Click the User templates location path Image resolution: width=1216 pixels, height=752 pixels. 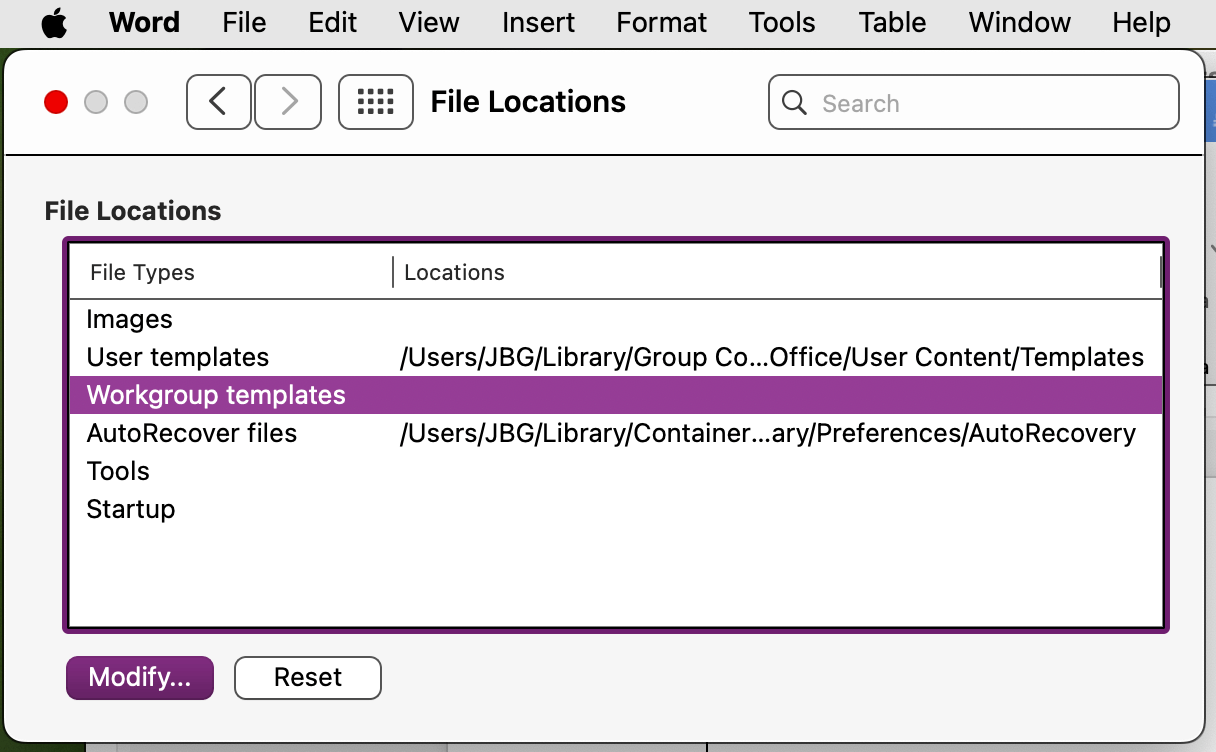(x=772, y=358)
